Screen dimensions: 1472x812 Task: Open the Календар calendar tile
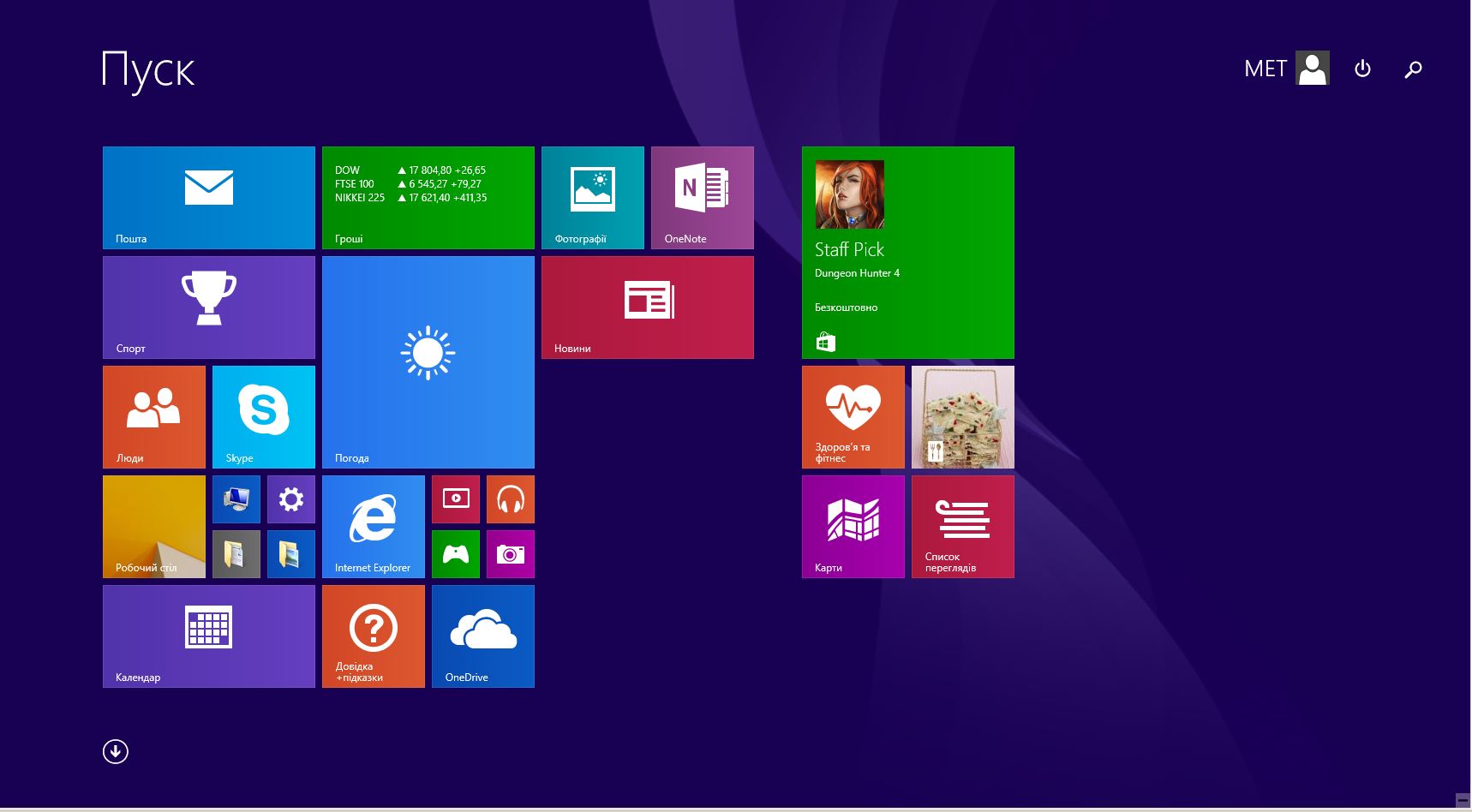pos(209,636)
